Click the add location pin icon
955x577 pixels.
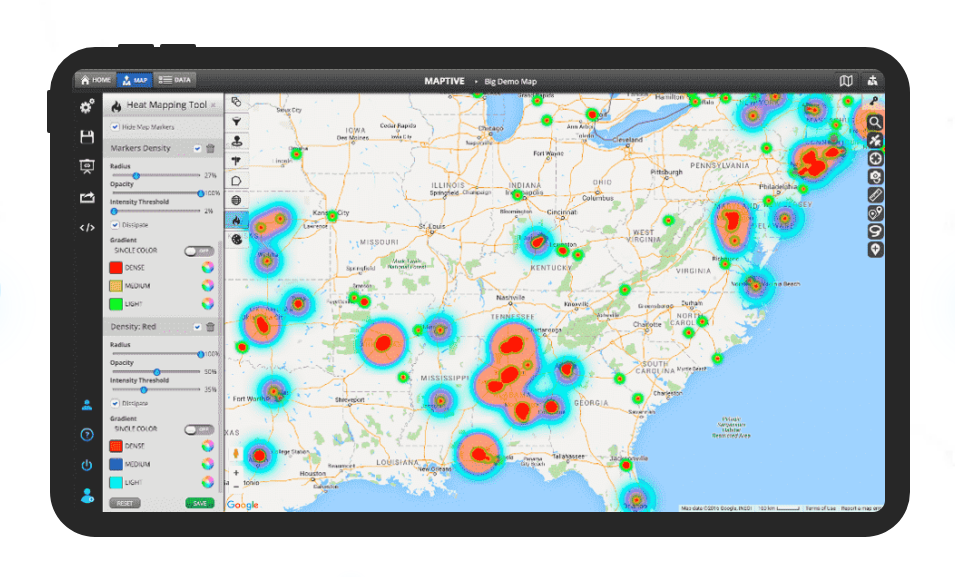click(x=875, y=250)
